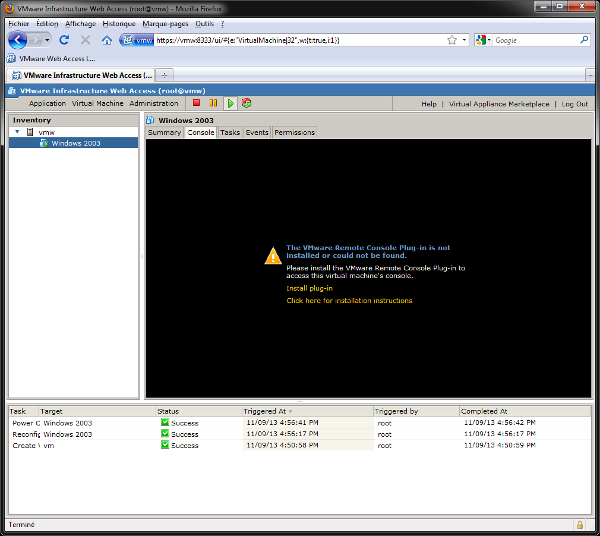Sort tasks by Target column header
The image size is (600, 536).
coord(97,411)
